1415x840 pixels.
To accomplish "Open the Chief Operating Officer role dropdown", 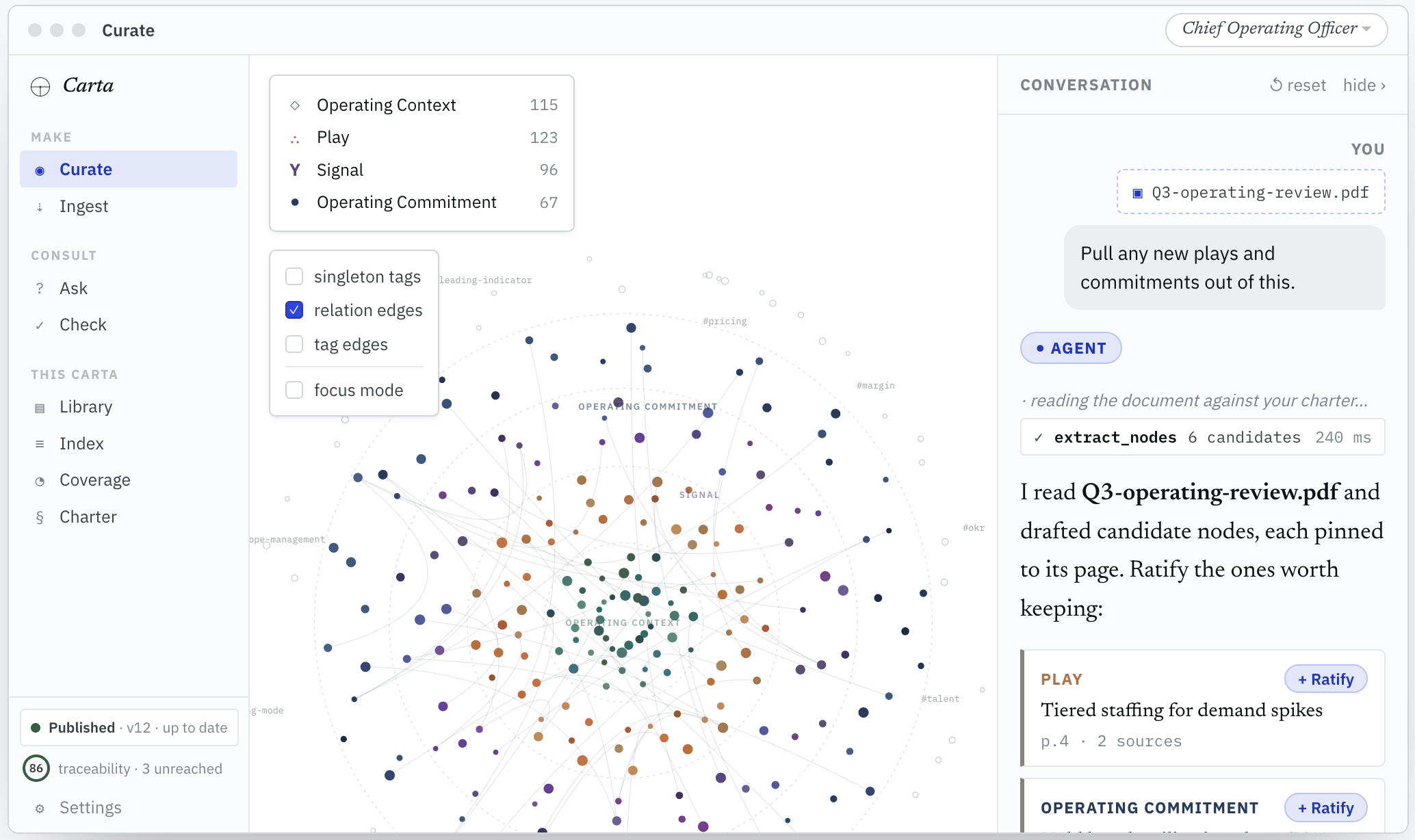I will click(1276, 29).
